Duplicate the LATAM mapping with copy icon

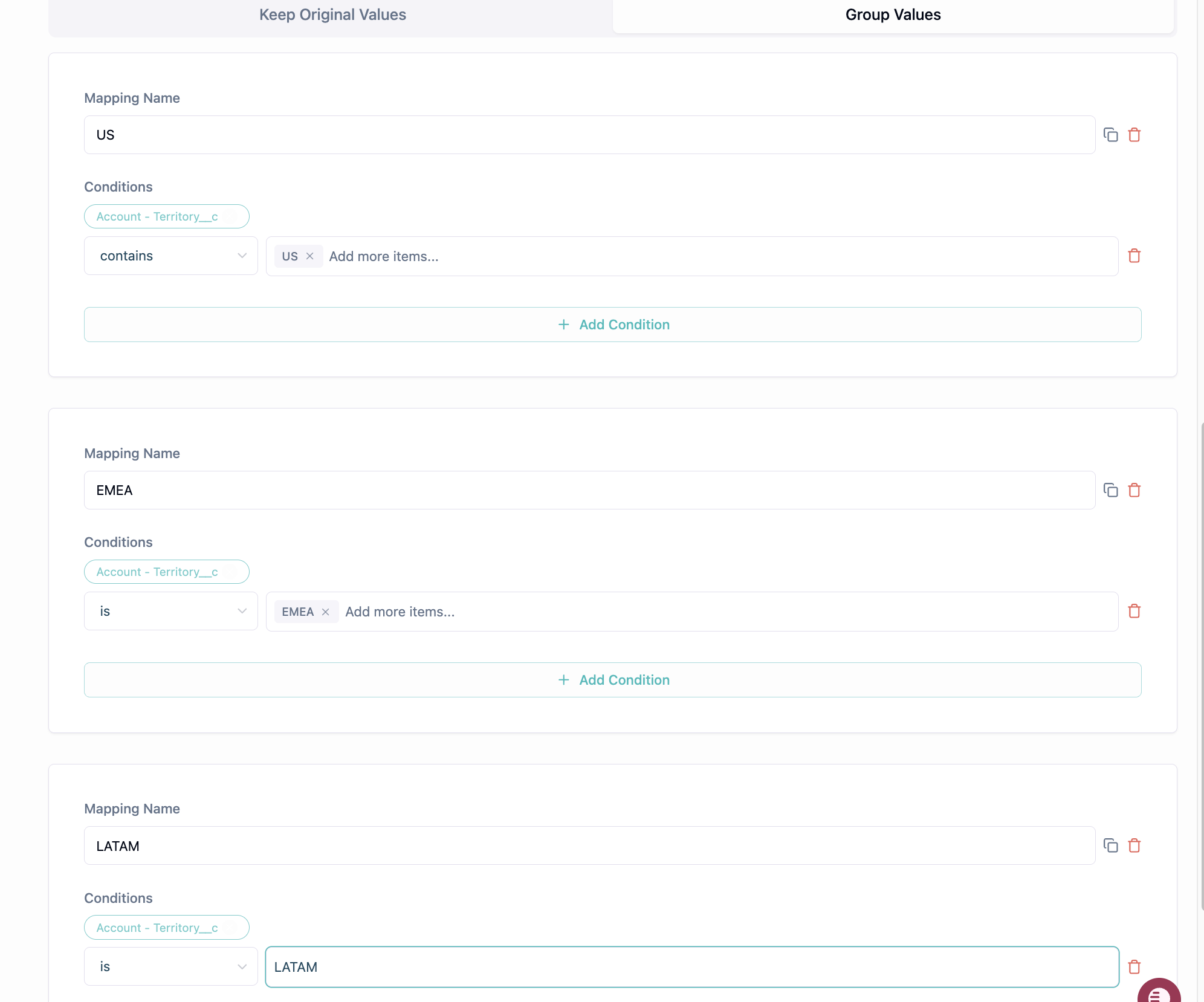pos(1110,845)
